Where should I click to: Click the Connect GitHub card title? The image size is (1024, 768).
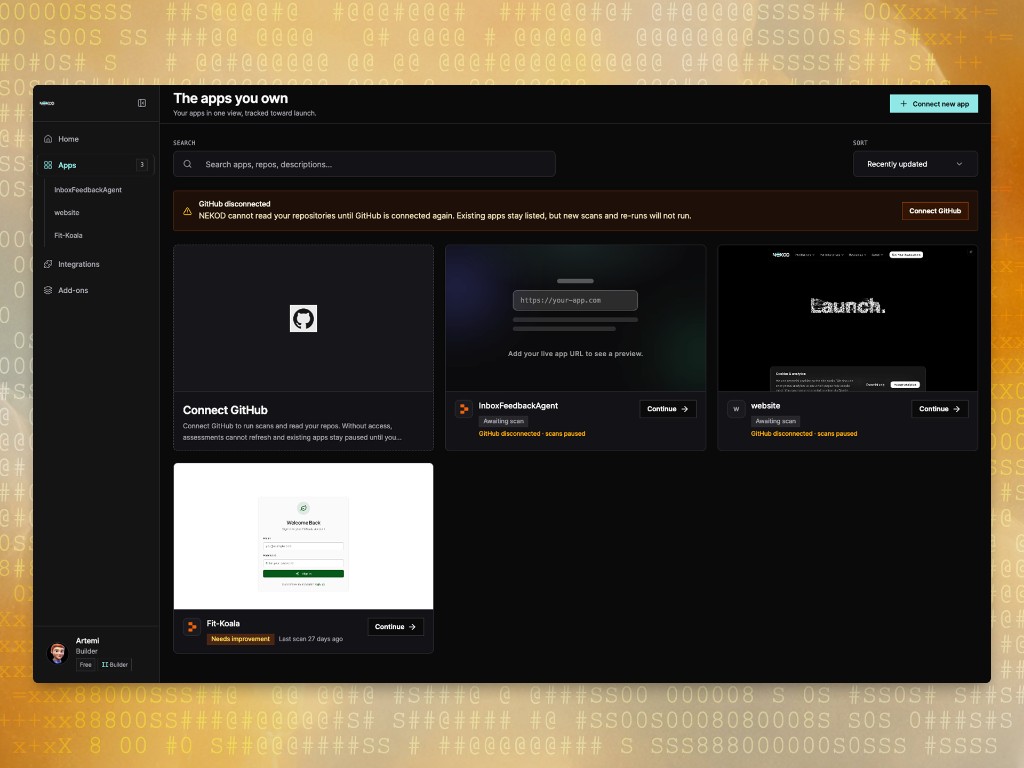click(225, 410)
